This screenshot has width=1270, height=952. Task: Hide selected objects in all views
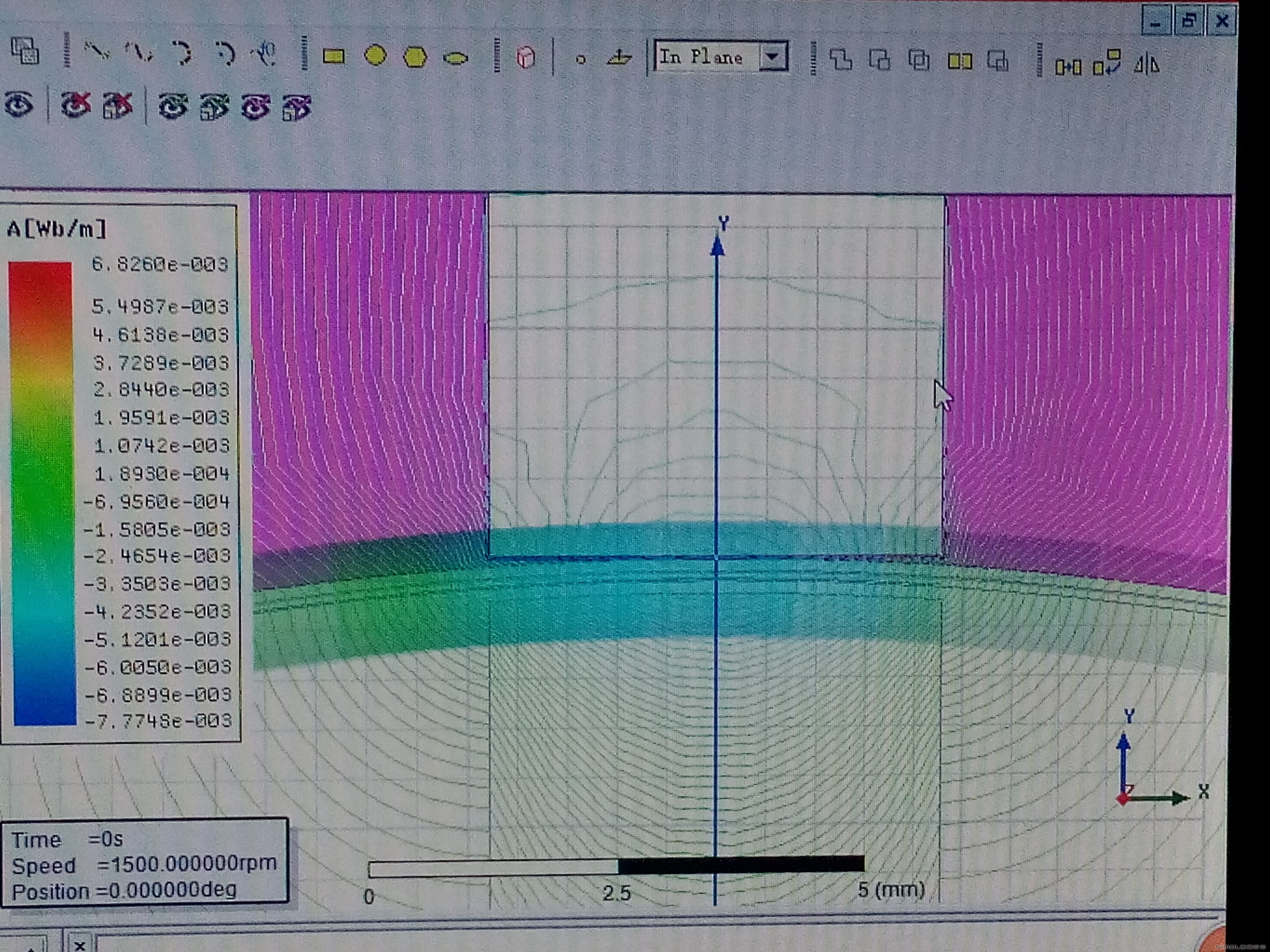coord(117,106)
